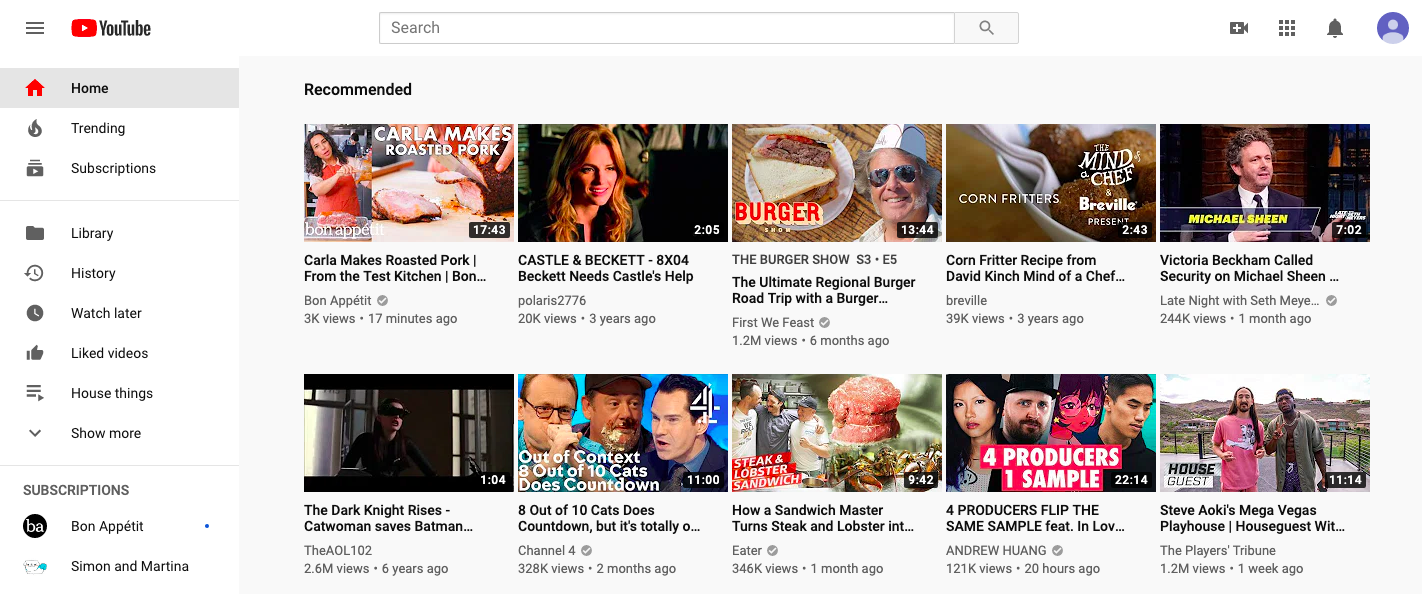Click the History clock-arrow icon

(35, 273)
